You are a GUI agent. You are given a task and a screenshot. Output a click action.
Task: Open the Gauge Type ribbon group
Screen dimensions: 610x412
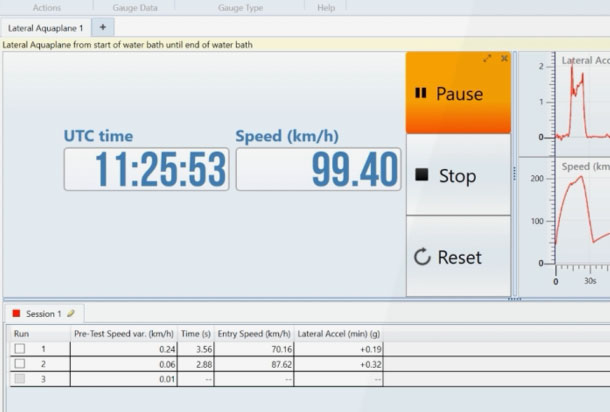tap(240, 7)
